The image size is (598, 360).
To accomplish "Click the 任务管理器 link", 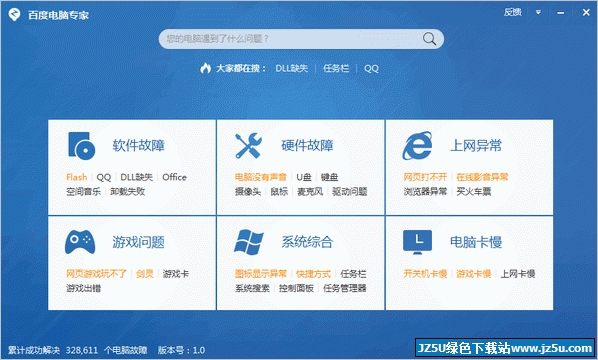I will pyautogui.click(x=345, y=288).
